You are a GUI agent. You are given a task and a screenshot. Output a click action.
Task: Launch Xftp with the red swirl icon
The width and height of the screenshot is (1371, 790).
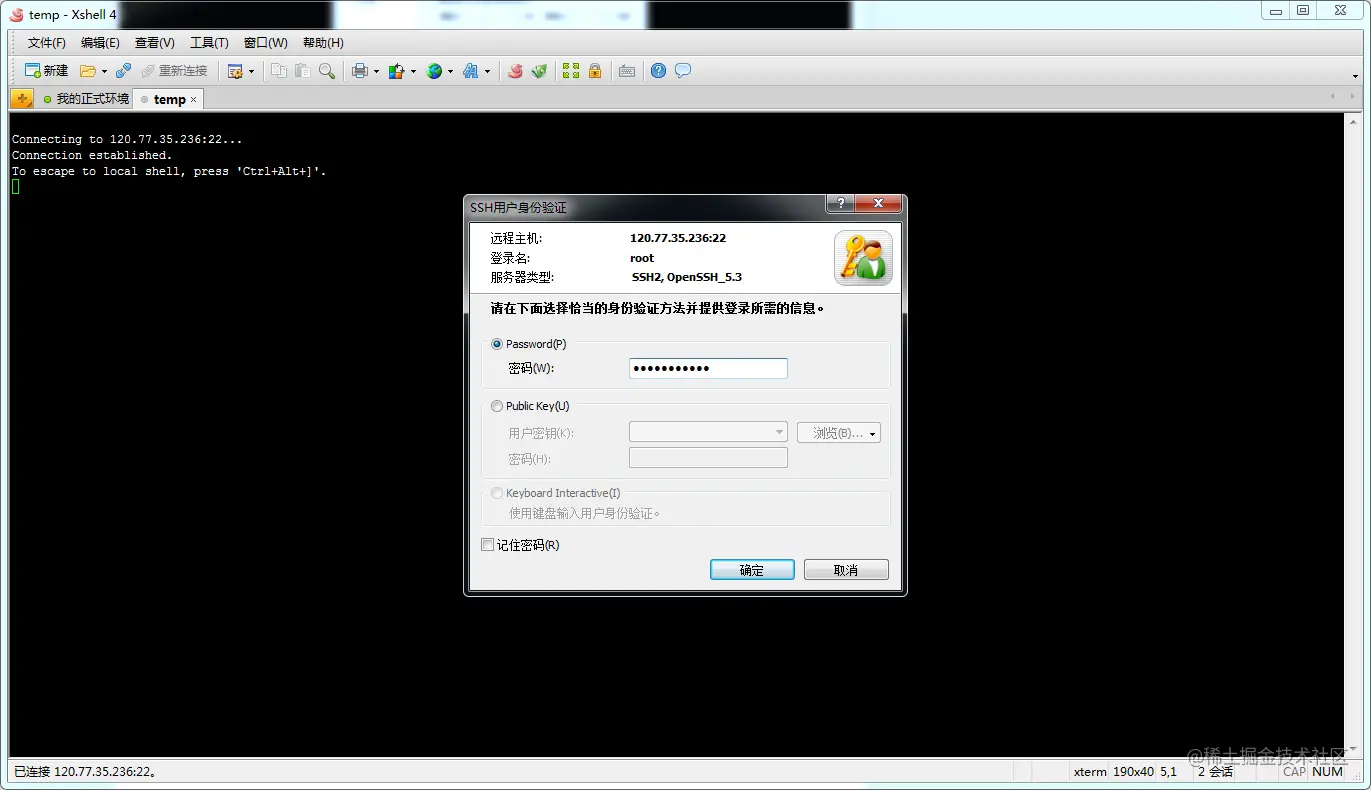(515, 71)
